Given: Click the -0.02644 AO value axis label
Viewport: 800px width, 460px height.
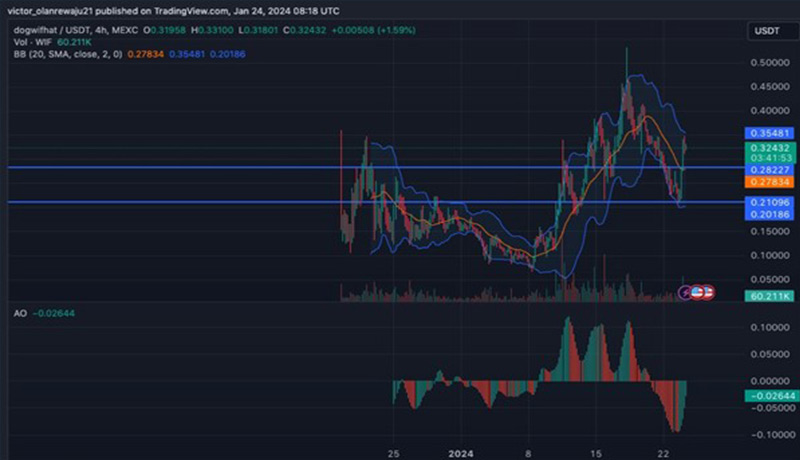Looking at the screenshot, I should (x=768, y=397).
